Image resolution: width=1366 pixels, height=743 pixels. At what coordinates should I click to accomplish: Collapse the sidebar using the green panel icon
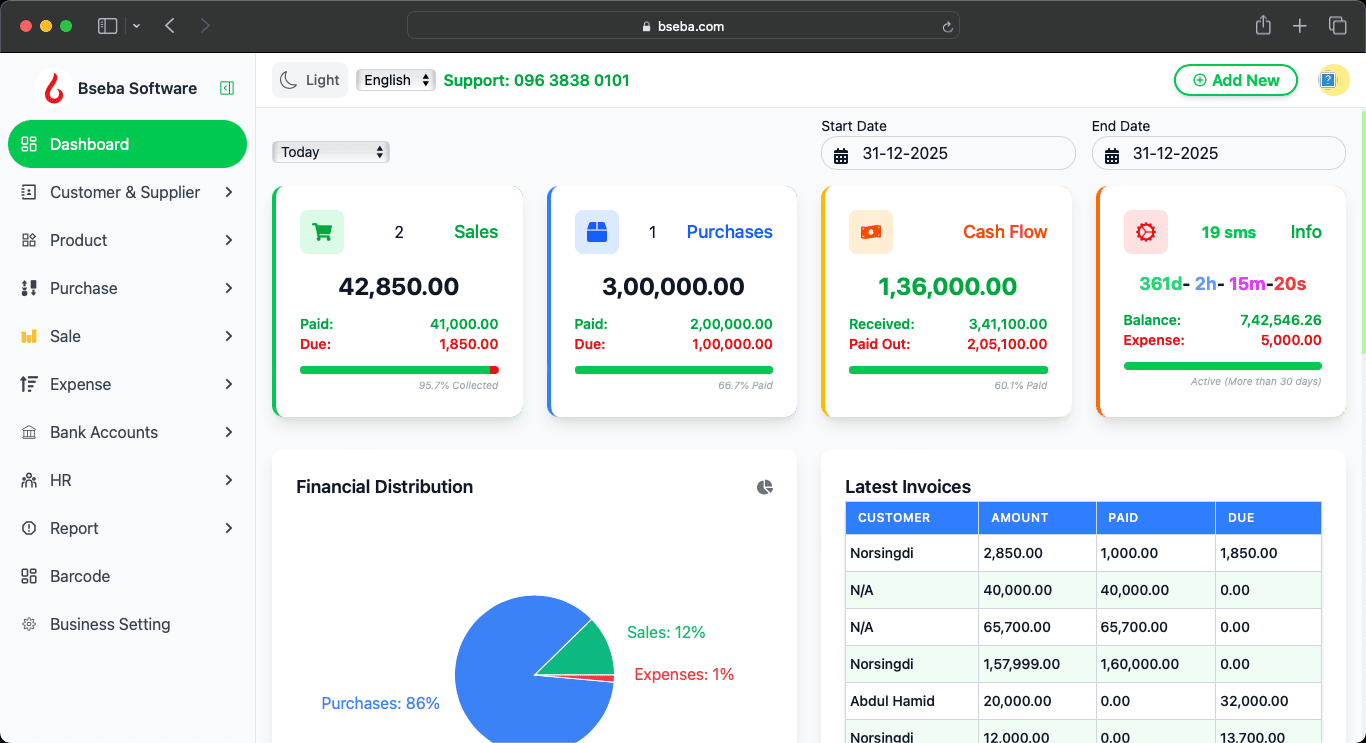tap(227, 88)
